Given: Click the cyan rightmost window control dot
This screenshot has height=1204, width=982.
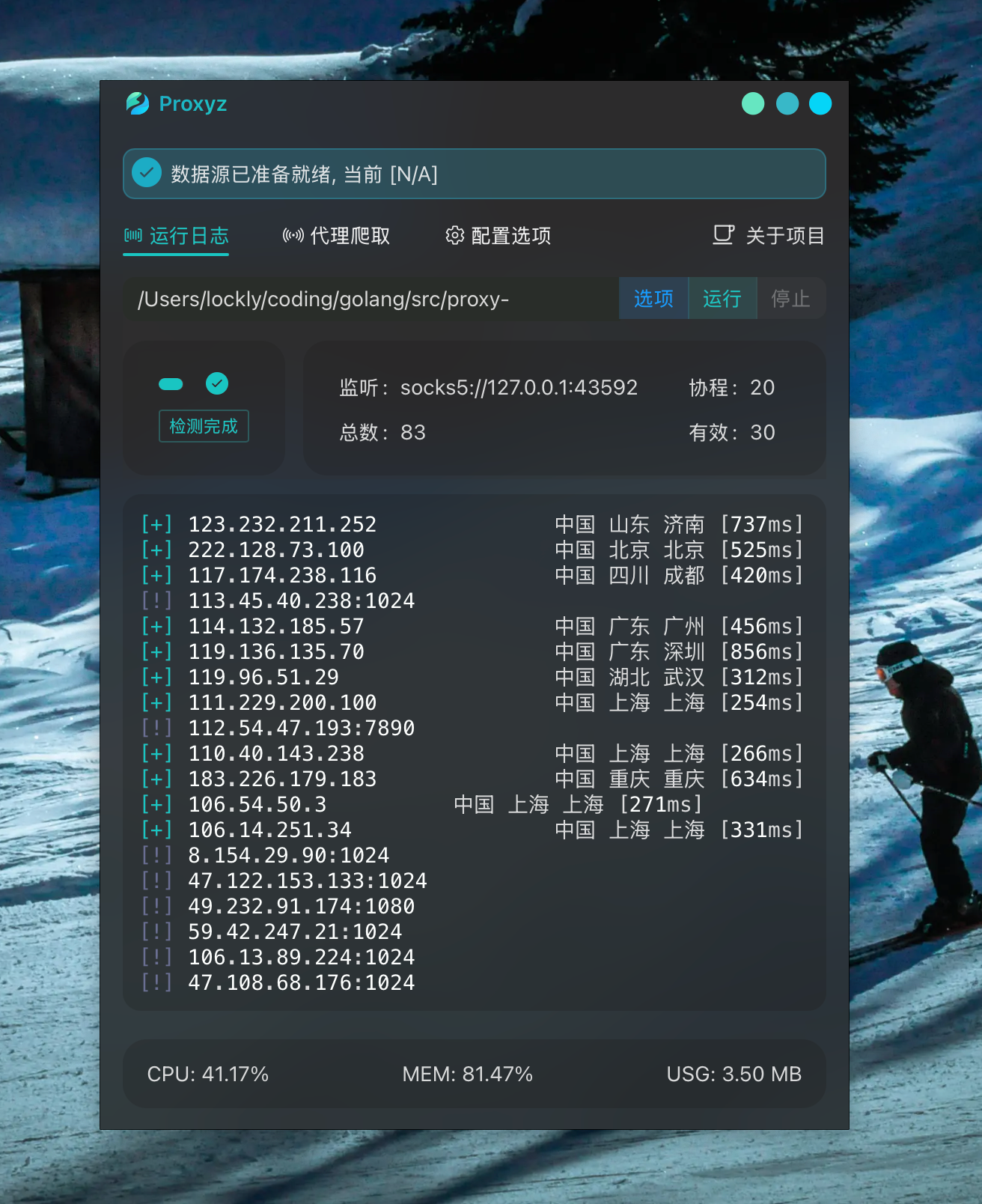Looking at the screenshot, I should (820, 103).
